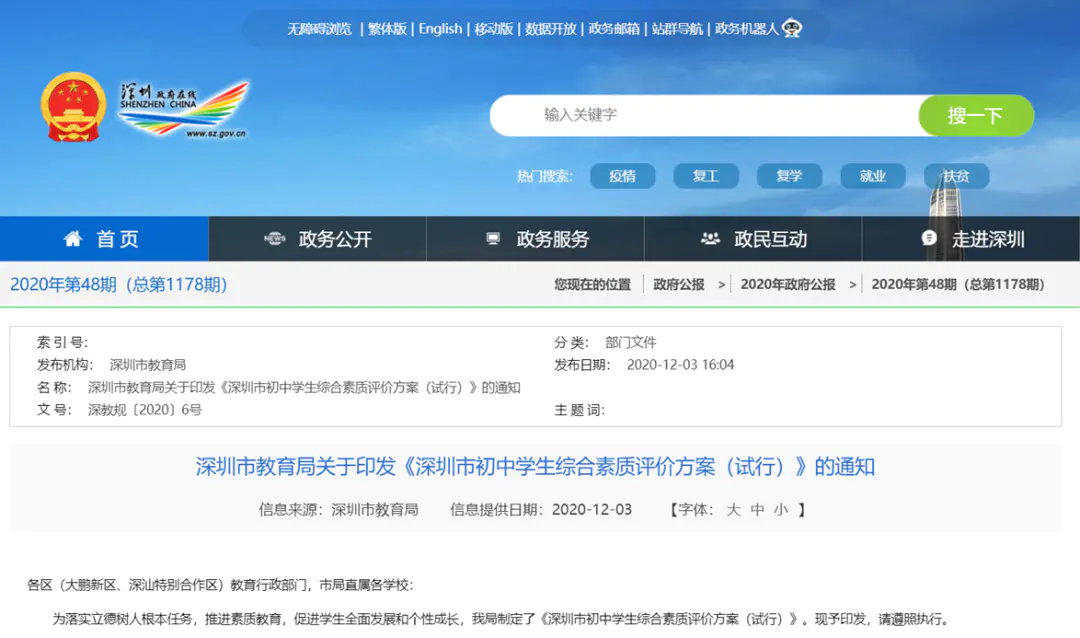Screen dimensions: 1080x638
Task: Open the 政务机器人 link
Action: click(747, 29)
